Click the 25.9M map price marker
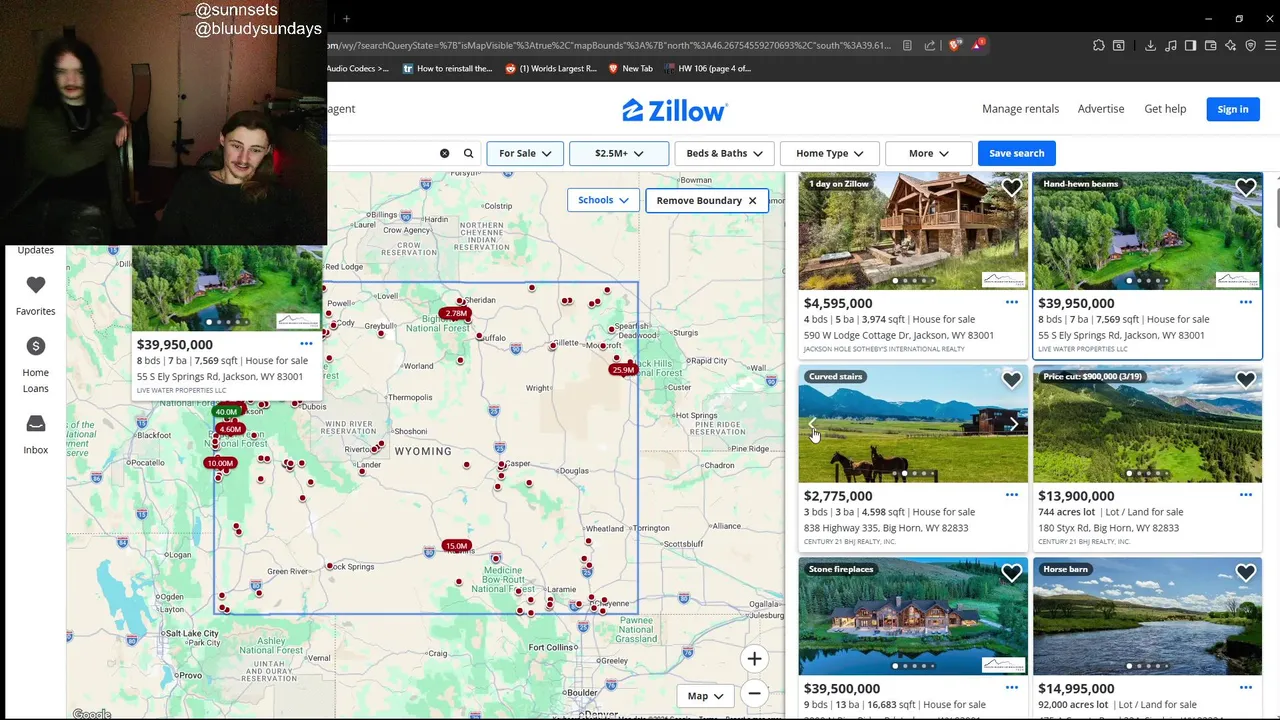The image size is (1280, 720). click(x=622, y=370)
